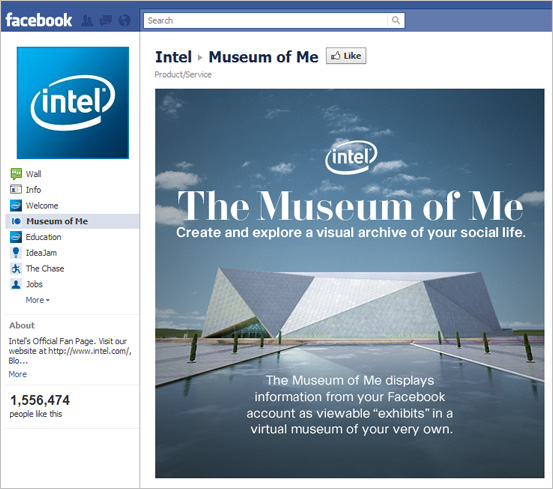Viewport: 553px width, 489px height.
Task: Click the Facebook logo
Action: tap(39, 20)
